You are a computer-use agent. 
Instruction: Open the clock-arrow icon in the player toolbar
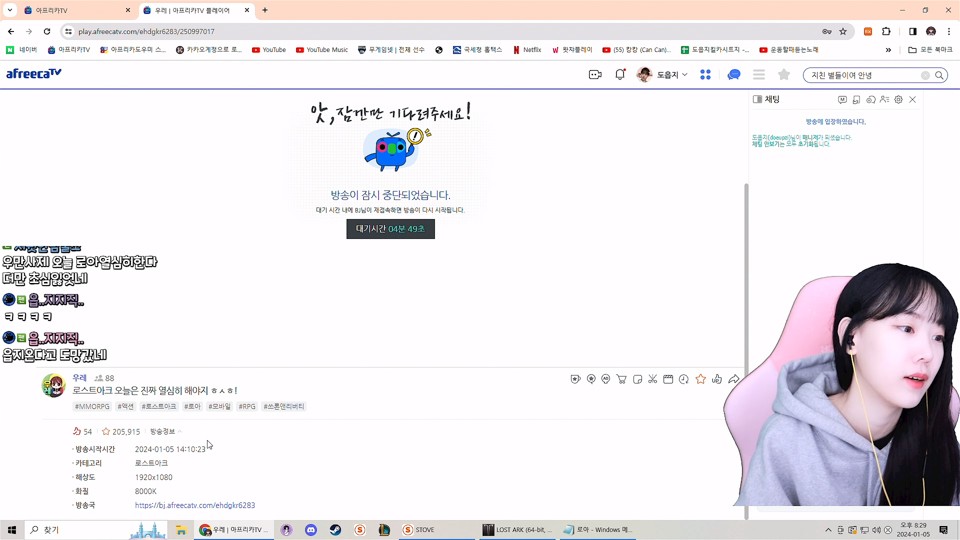point(684,380)
